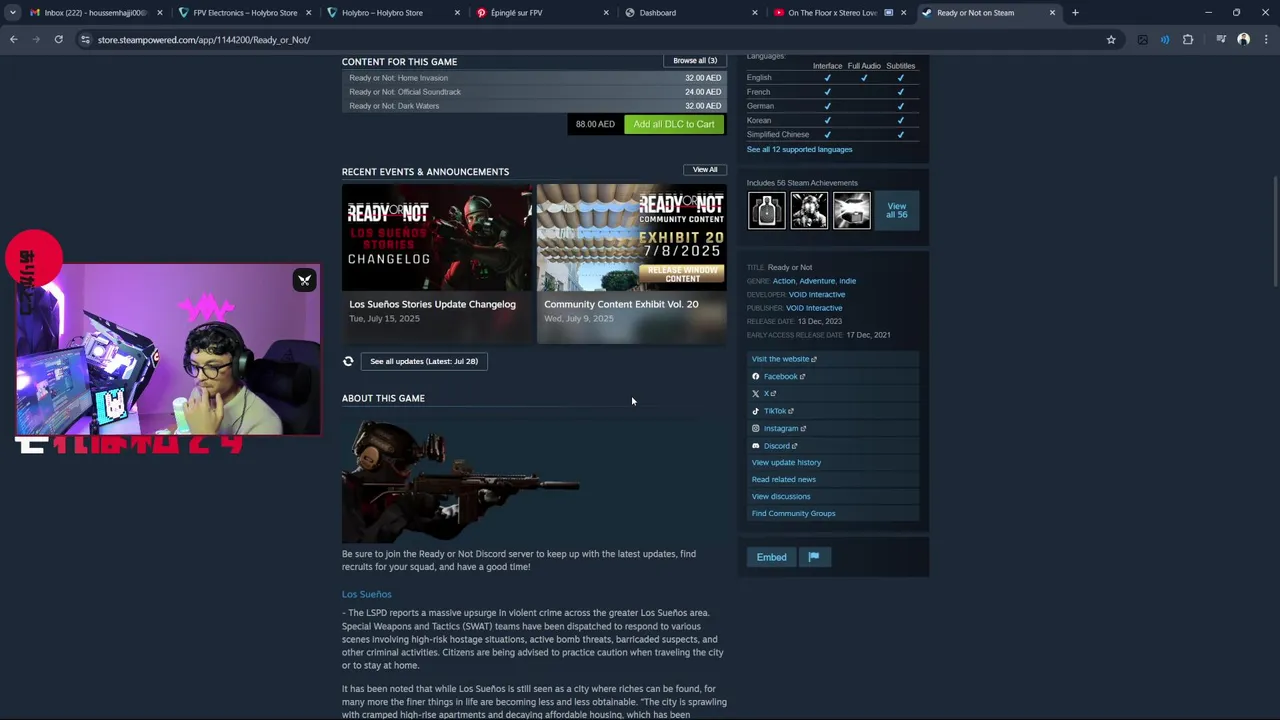1280x720 pixels.
Task: Open the tab search dropdown chevron
Action: pos(12,13)
